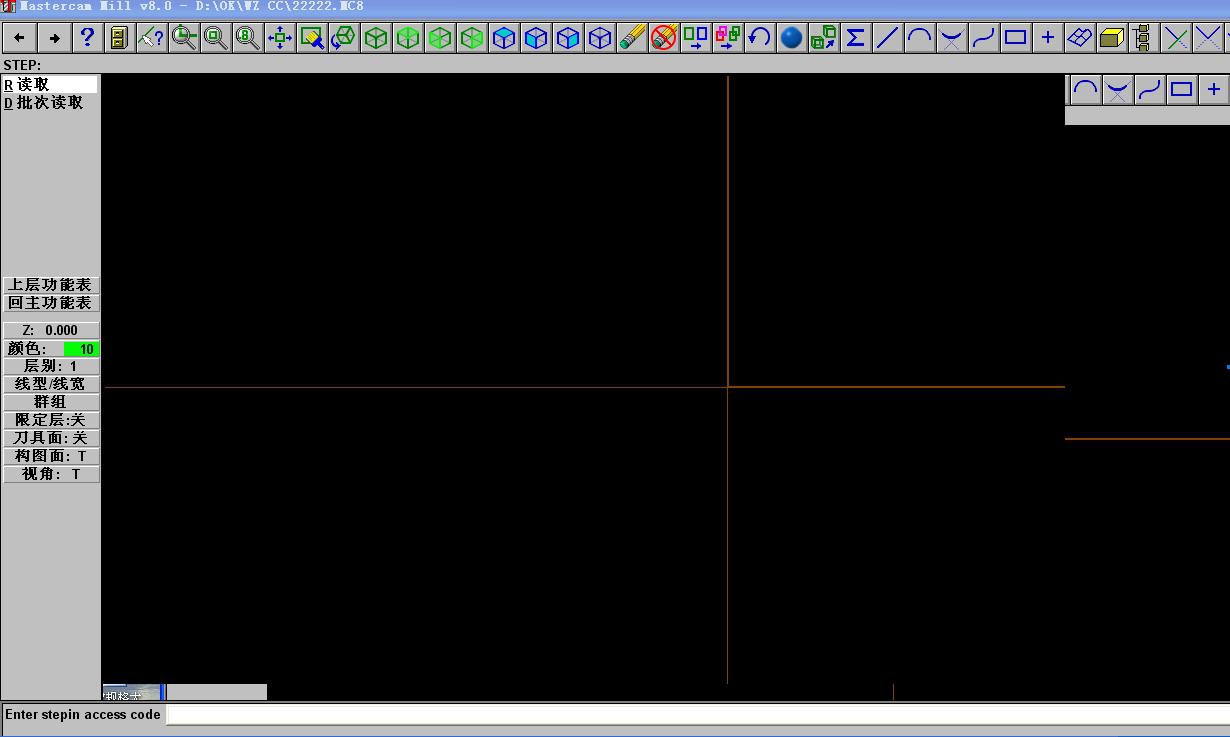1230x737 pixels.
Task: Click the Undelete crossed-eraser icon
Action: (664, 38)
